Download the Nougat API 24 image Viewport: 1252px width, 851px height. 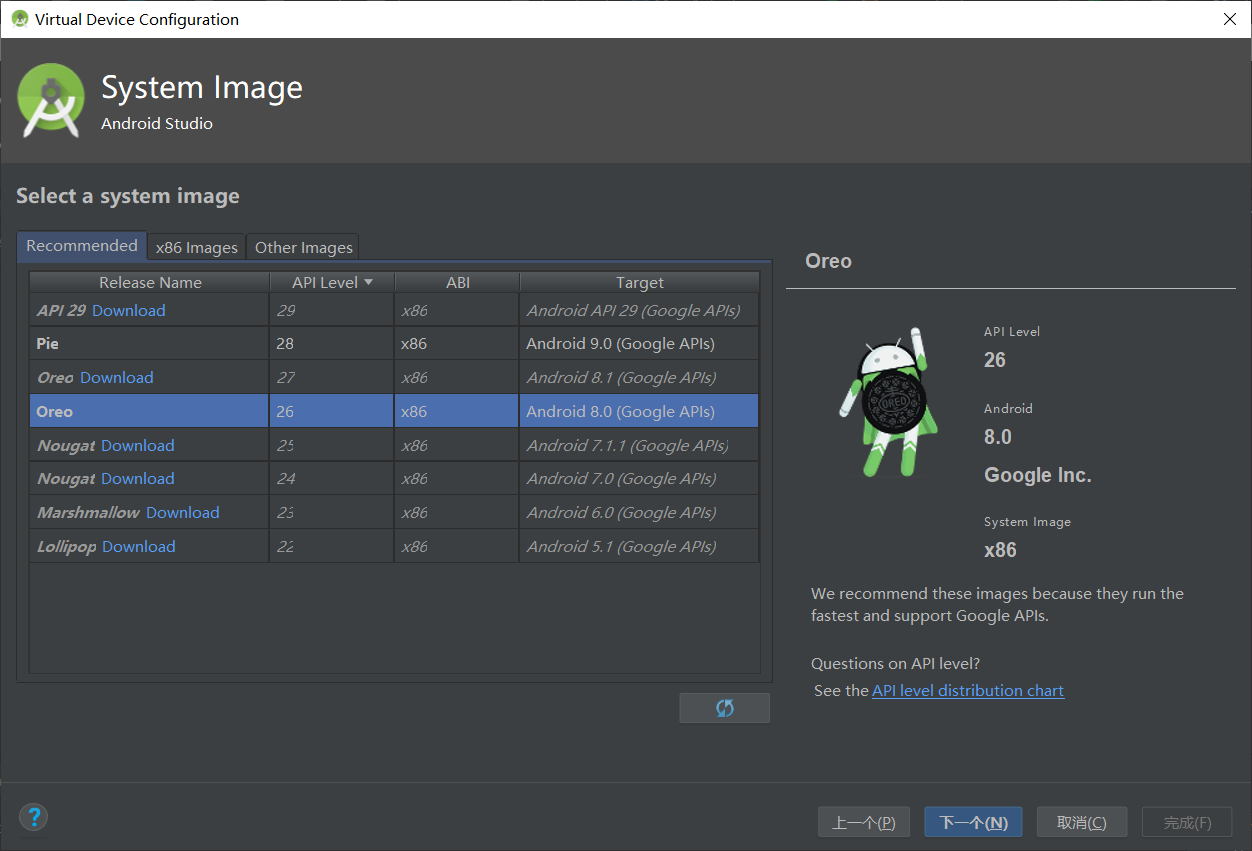[138, 478]
